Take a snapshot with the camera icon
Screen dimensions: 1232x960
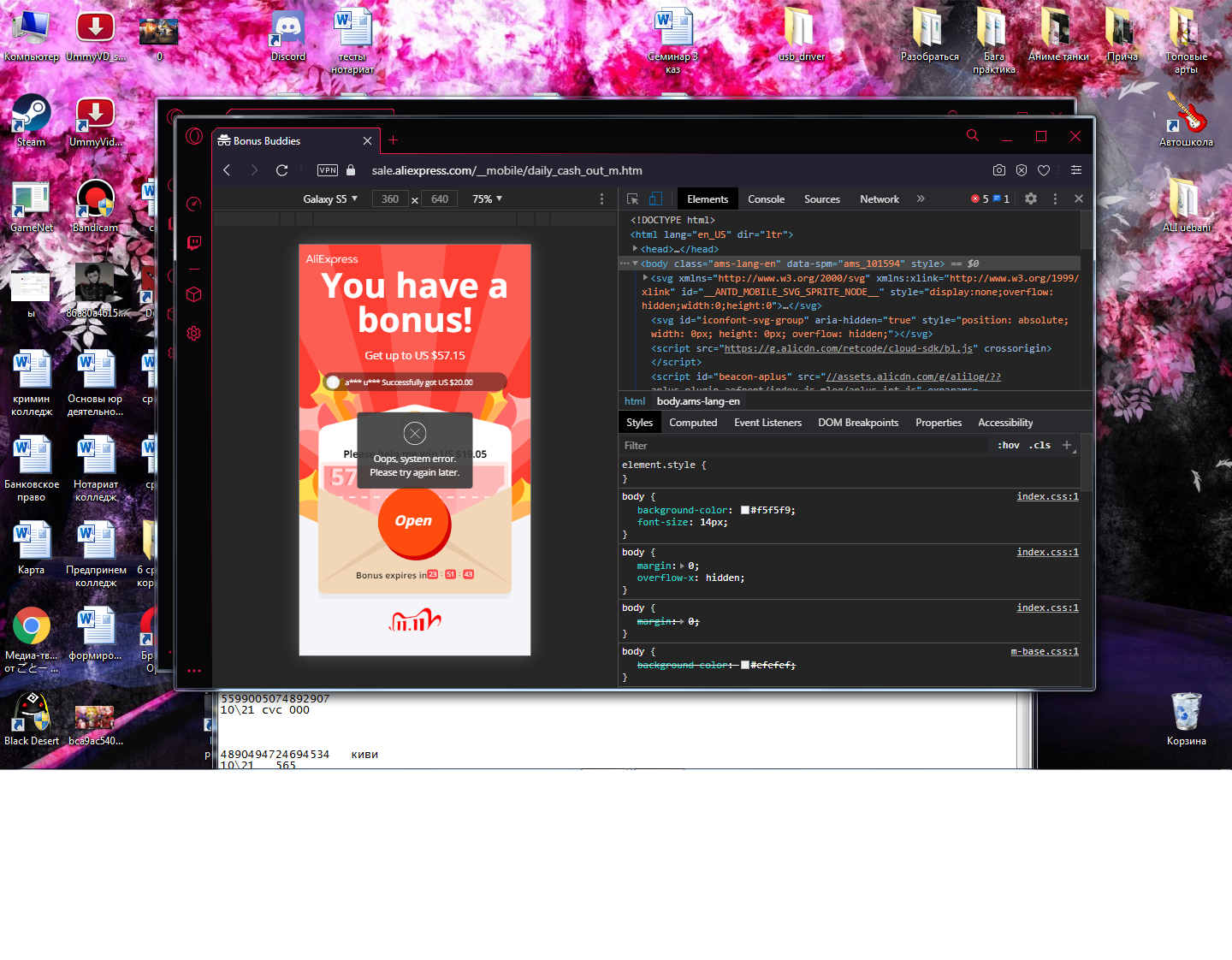[999, 170]
